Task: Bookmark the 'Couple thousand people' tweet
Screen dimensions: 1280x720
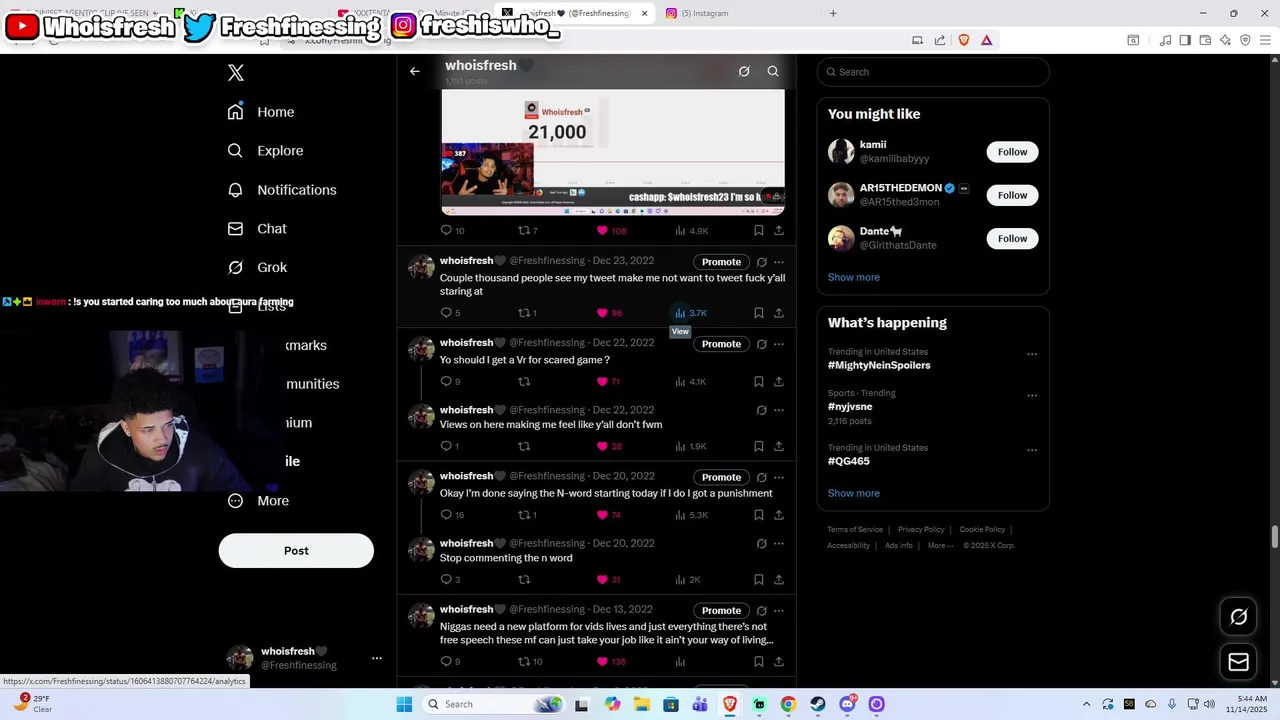Action: pos(759,313)
